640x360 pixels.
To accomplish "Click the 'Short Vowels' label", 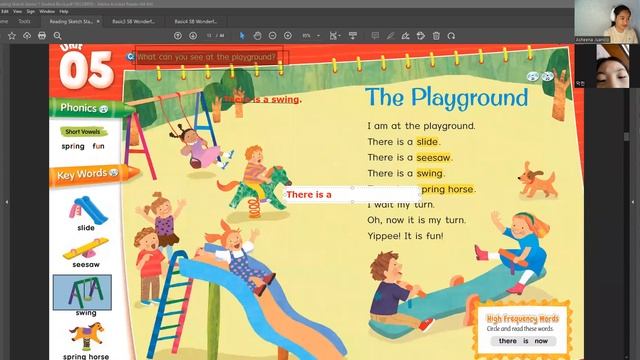I will [82, 131].
